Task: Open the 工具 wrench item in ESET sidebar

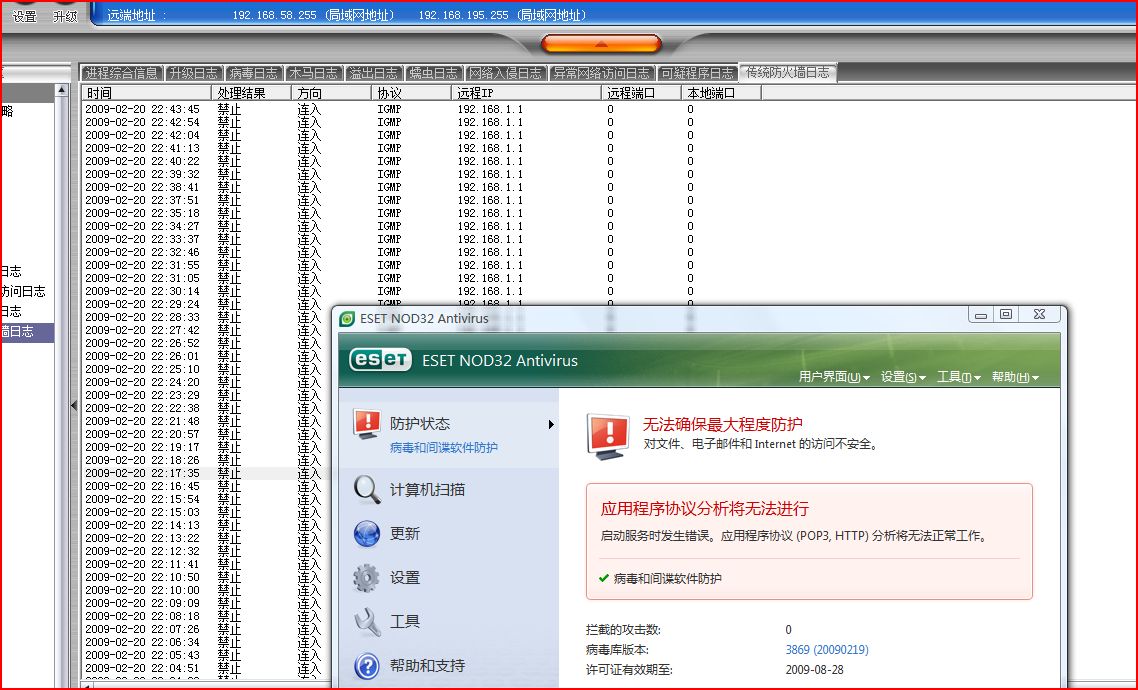Action: (x=405, y=621)
